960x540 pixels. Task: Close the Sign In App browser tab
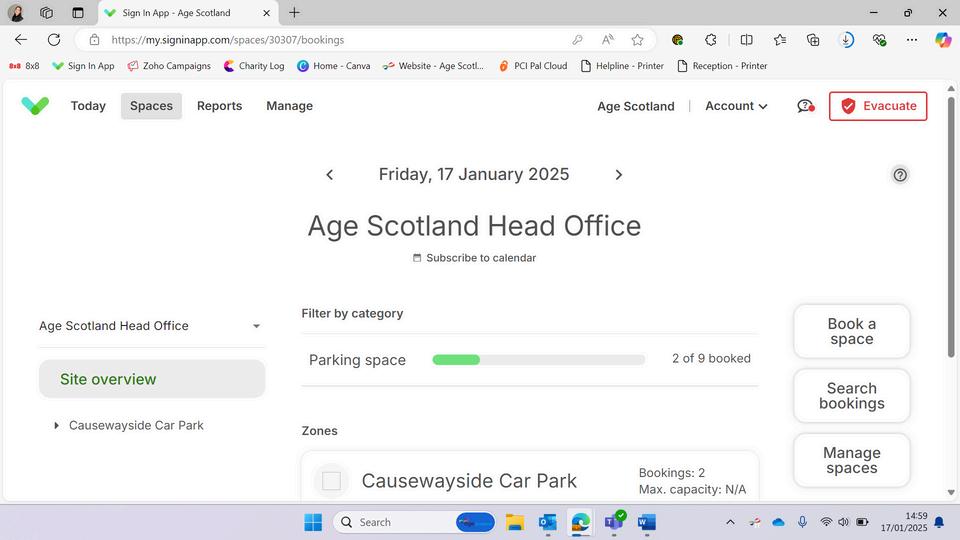point(266,12)
